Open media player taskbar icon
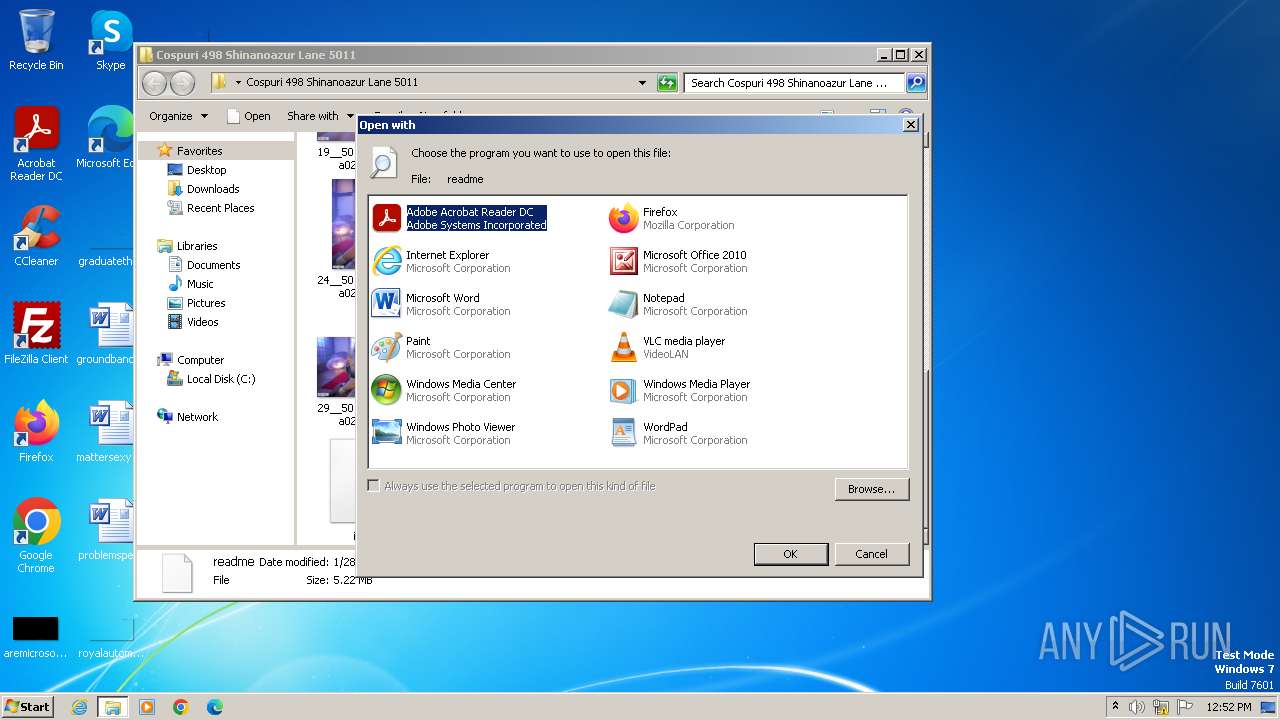 [x=146, y=707]
